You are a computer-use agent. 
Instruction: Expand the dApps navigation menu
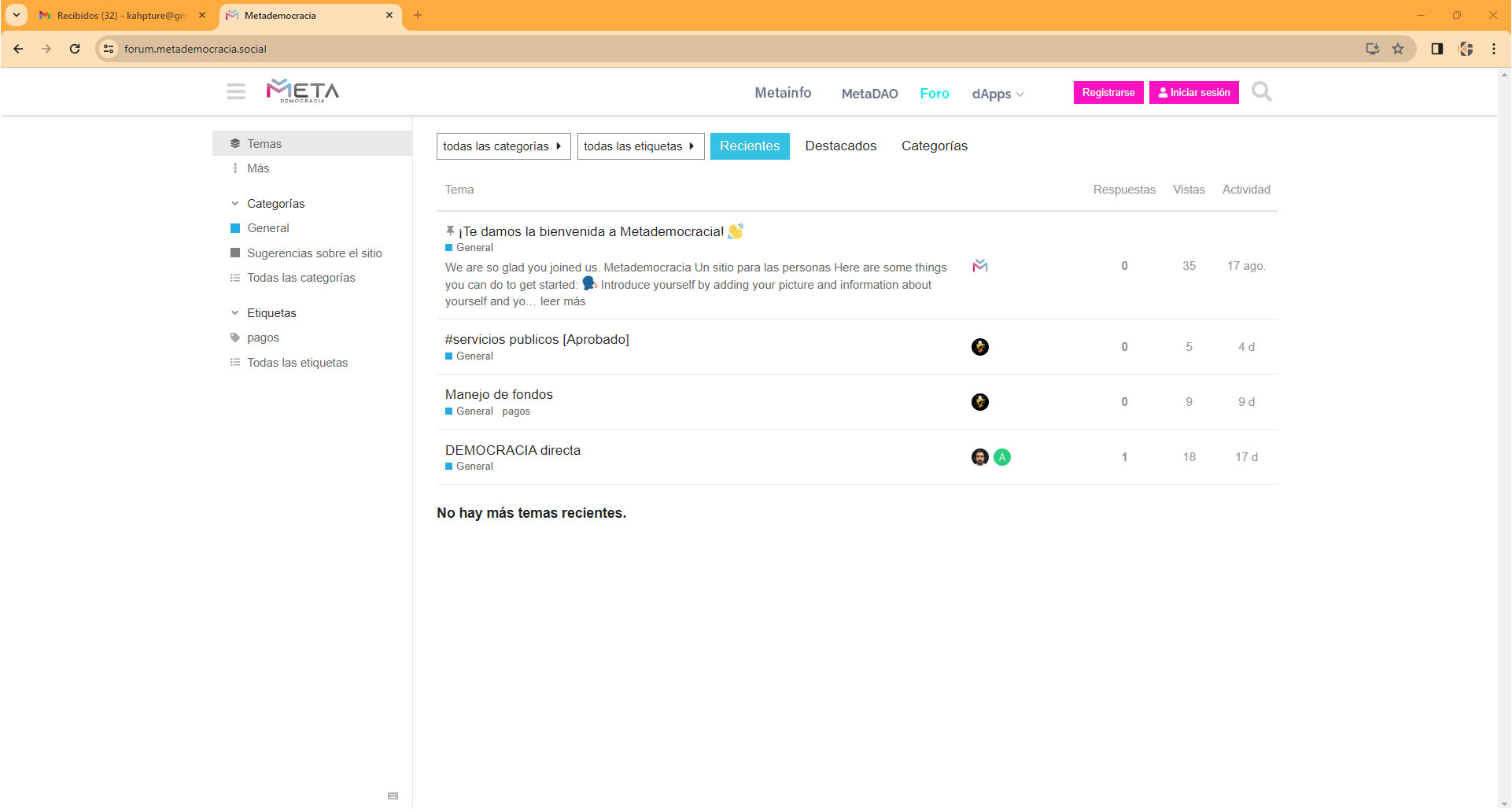[x=997, y=94]
